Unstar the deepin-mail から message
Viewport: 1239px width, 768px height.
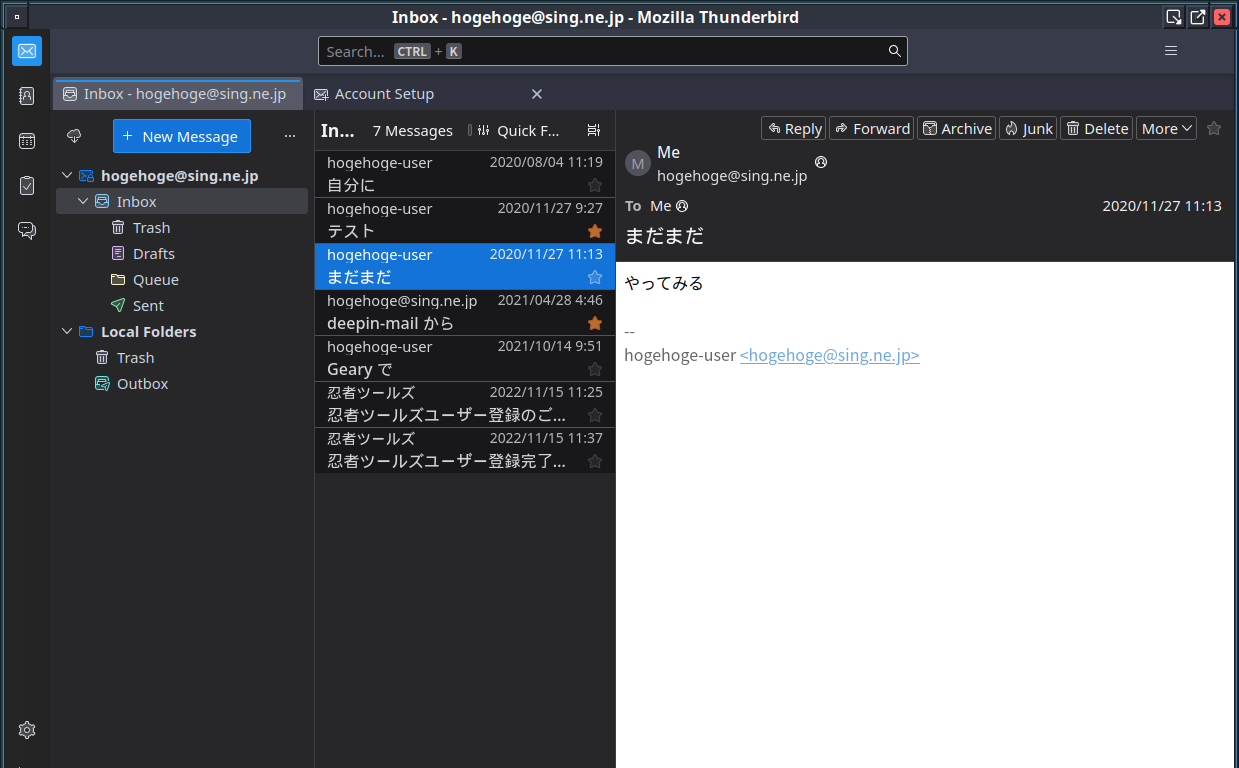click(595, 323)
